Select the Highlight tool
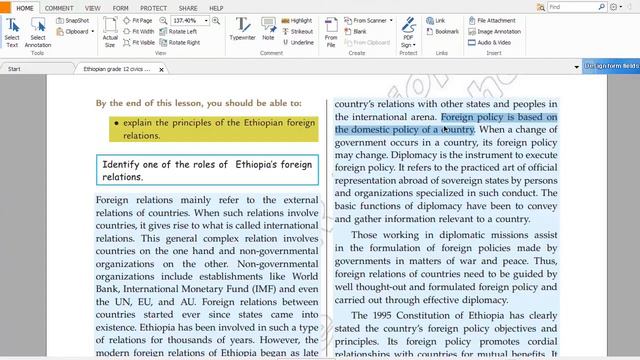 (x=297, y=20)
